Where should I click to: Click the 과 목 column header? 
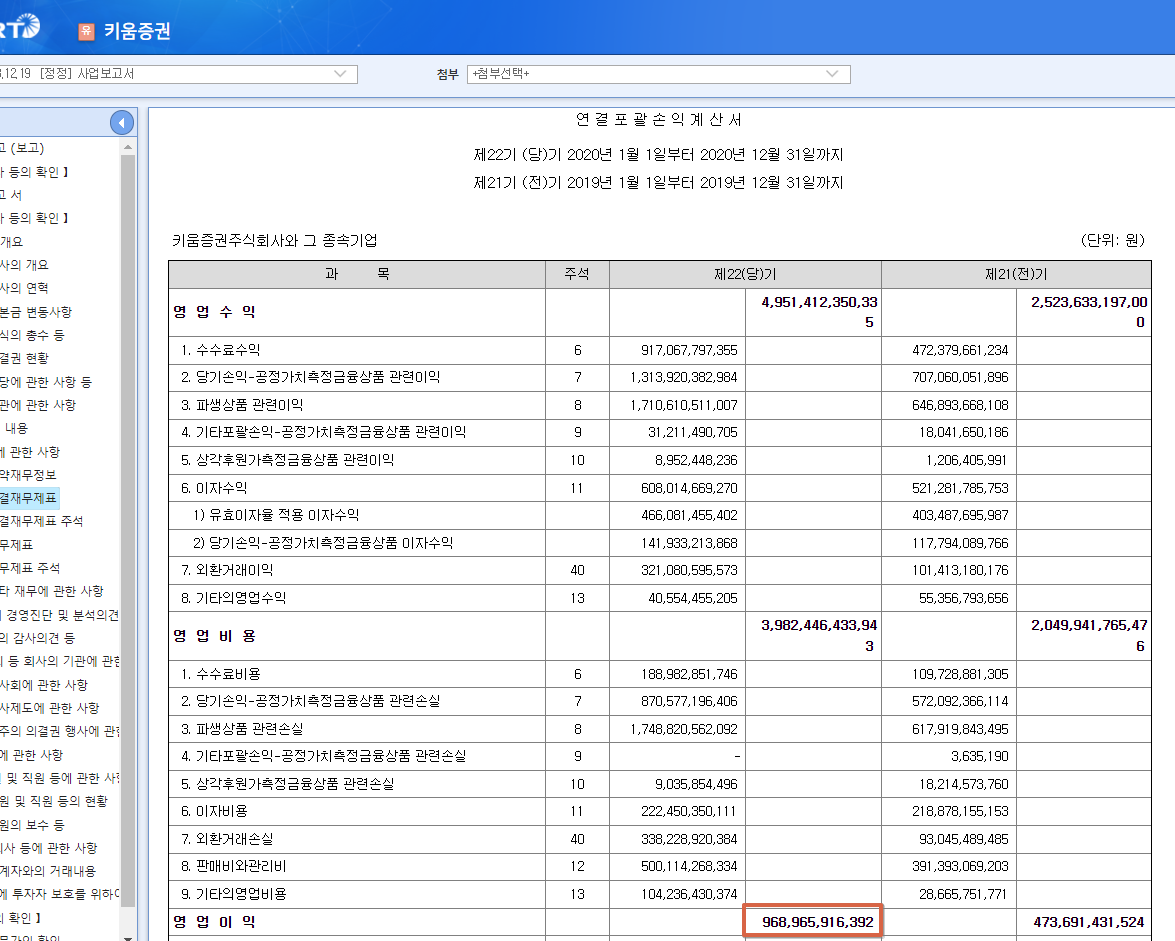click(357, 274)
